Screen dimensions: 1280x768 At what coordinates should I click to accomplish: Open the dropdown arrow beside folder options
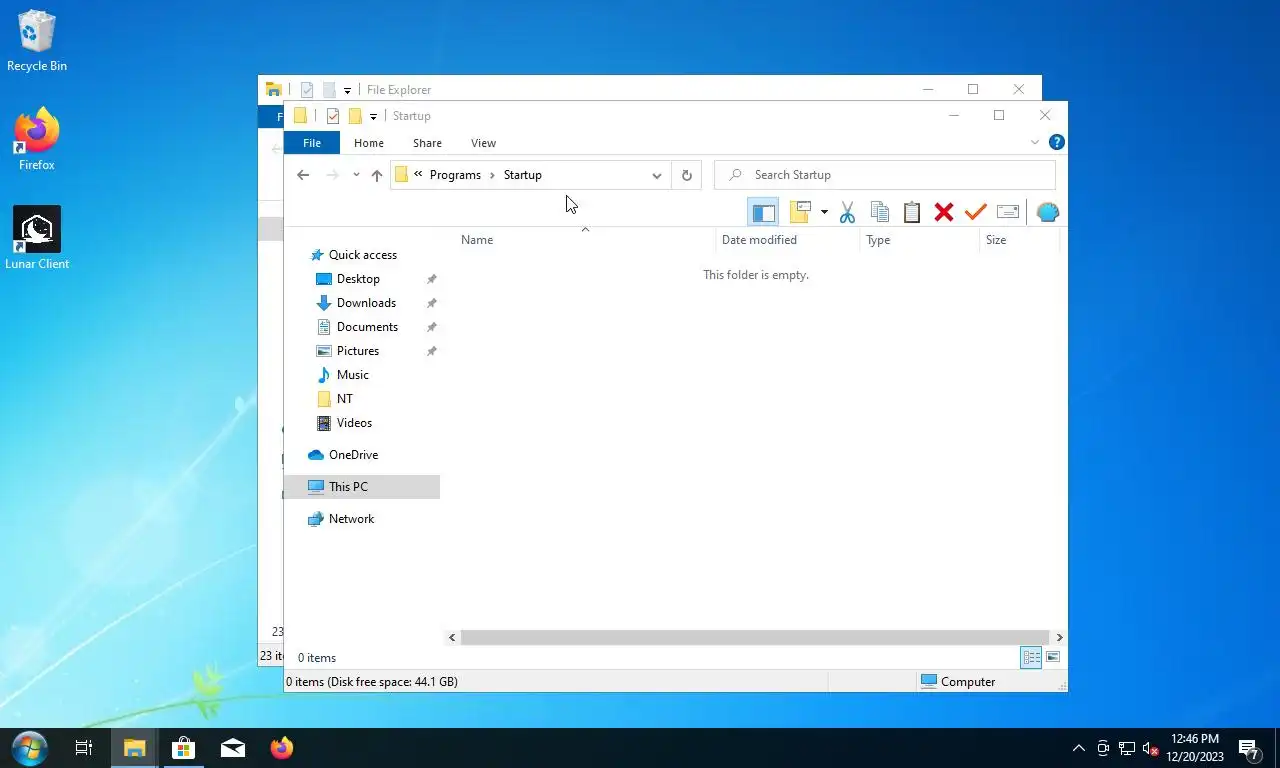click(x=824, y=212)
